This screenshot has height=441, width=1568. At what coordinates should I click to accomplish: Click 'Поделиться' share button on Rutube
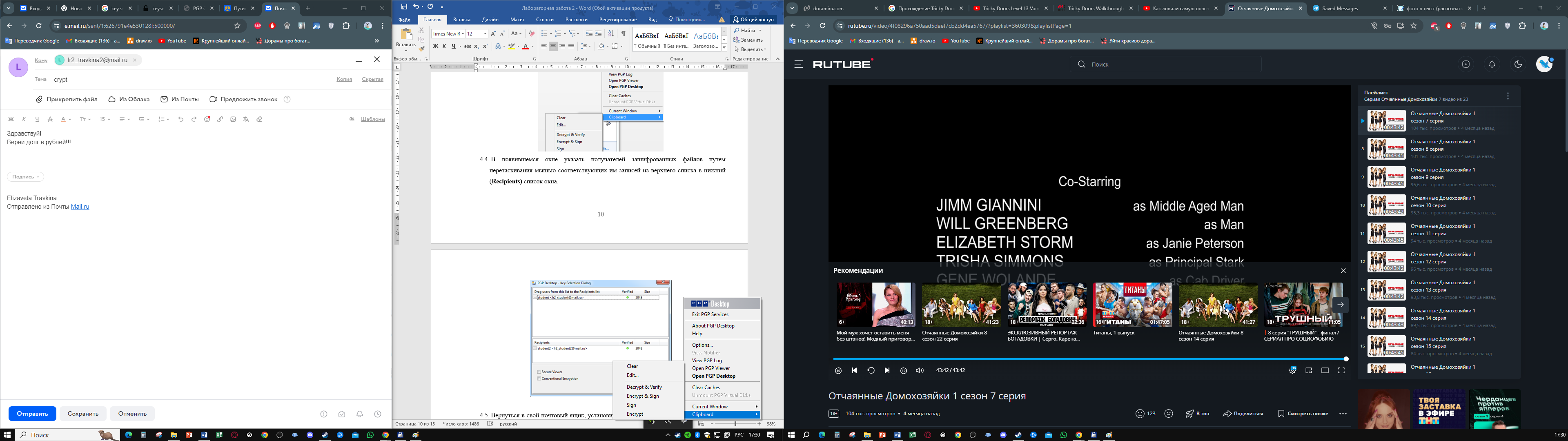(x=1243, y=414)
